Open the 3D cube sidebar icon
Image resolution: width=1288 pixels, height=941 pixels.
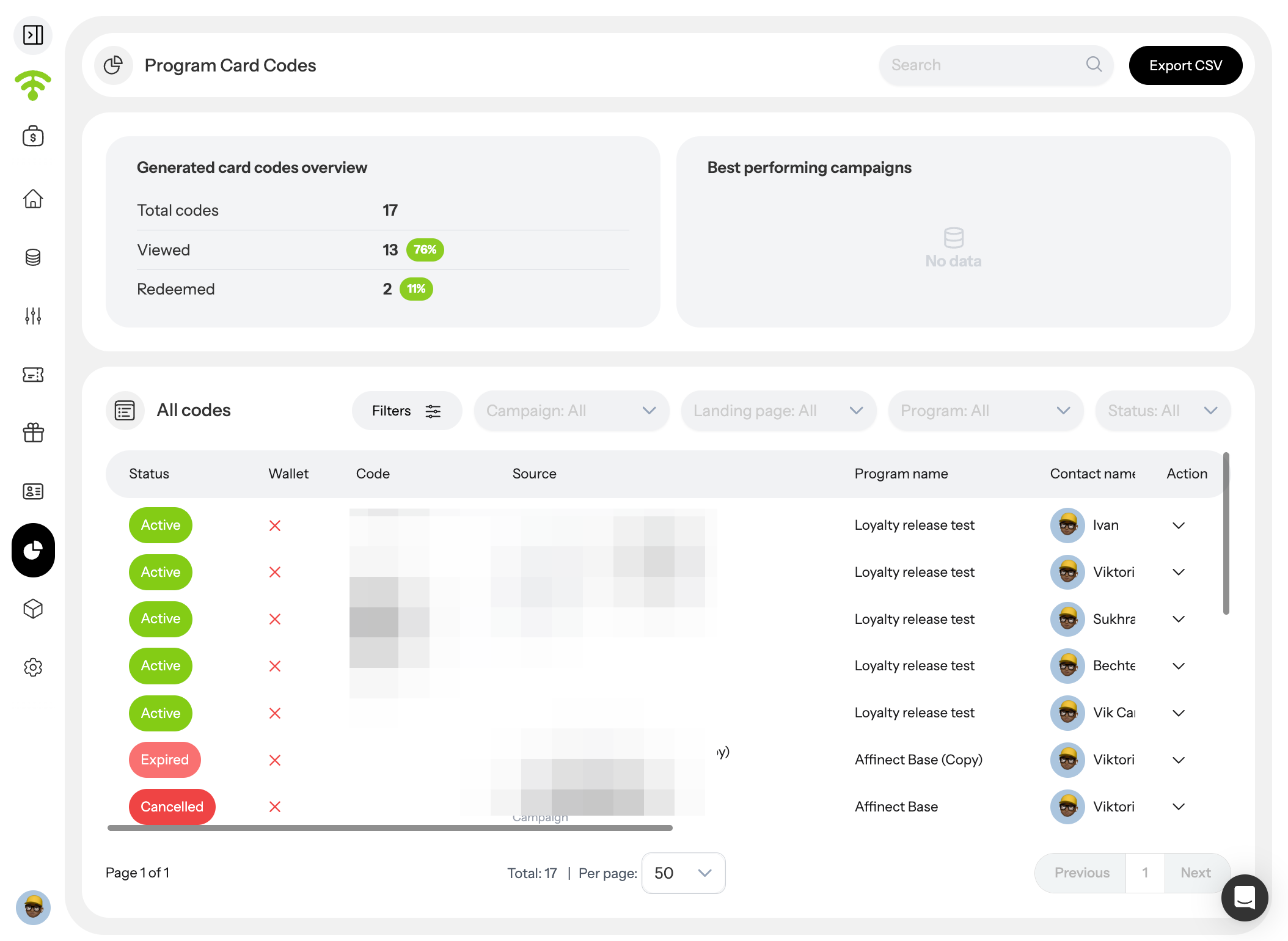(33, 609)
